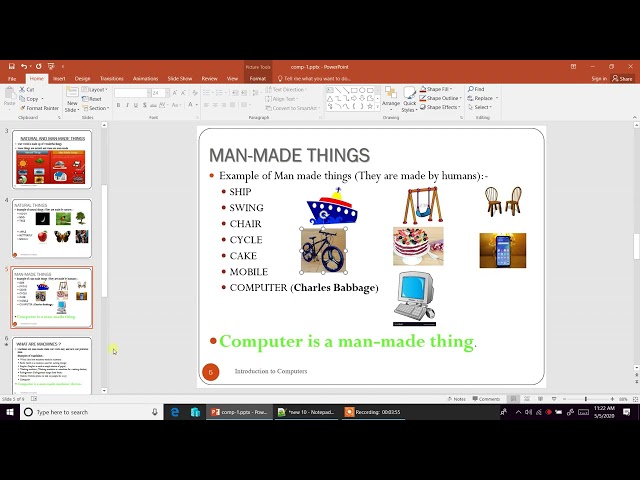Save the presentation from Quick Access Toolbar
This screenshot has height=480, width=640.
tap(12, 66)
